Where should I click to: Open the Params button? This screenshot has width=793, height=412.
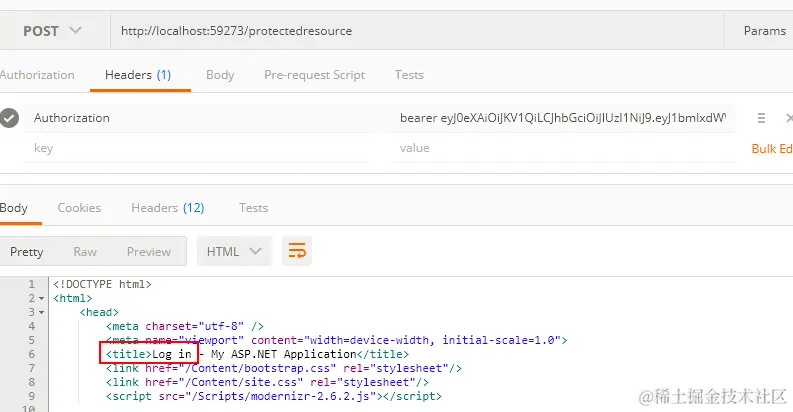tap(764, 31)
